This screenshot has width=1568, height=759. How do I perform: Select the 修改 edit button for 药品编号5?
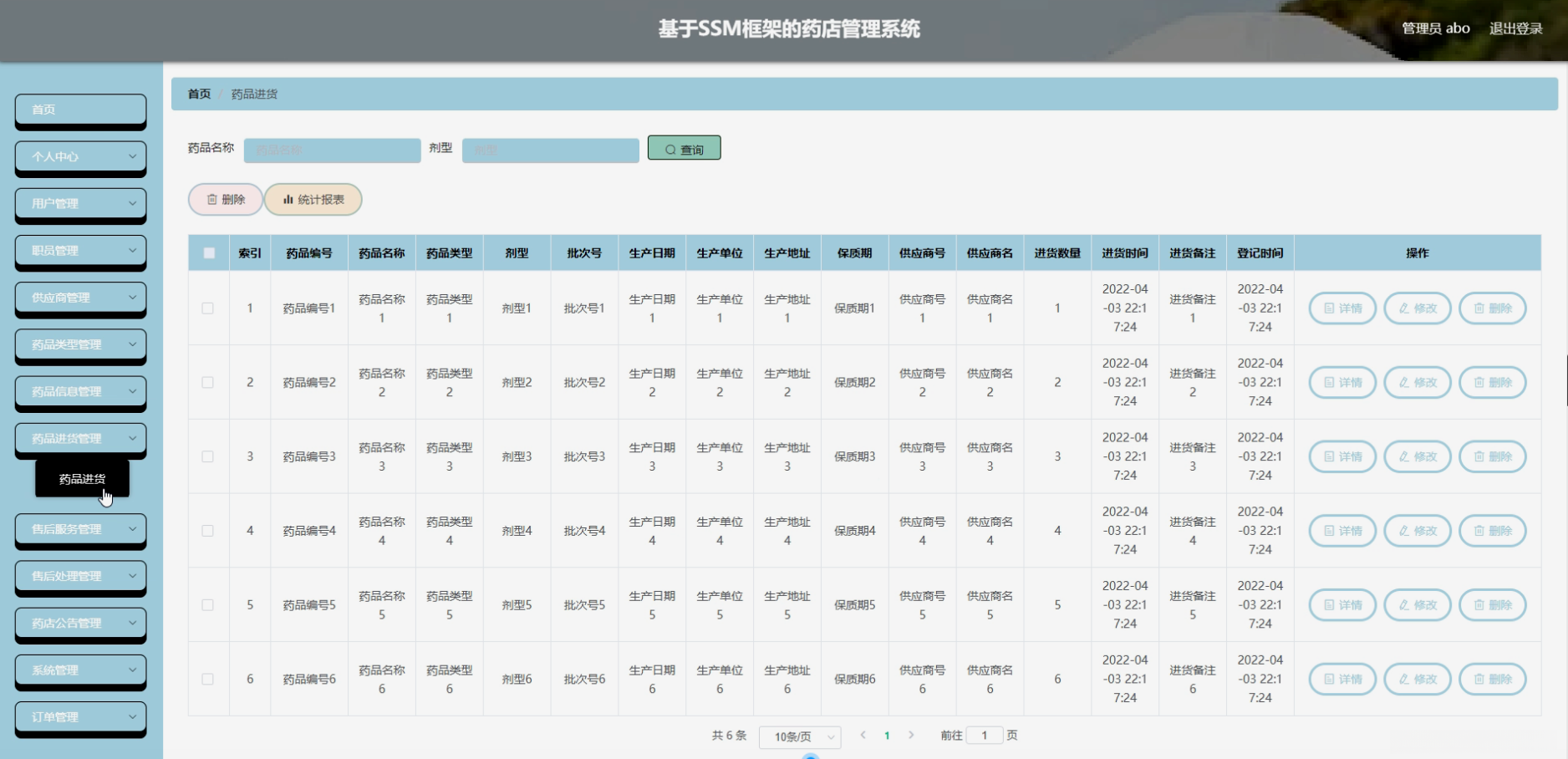(x=1418, y=605)
